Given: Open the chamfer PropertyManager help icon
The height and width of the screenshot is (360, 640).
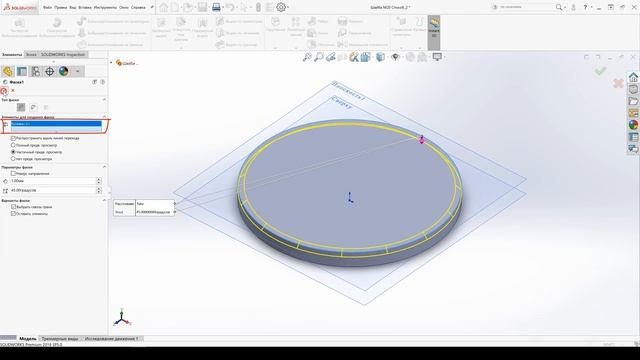Looking at the screenshot, I should pyautogui.click(x=102, y=82).
